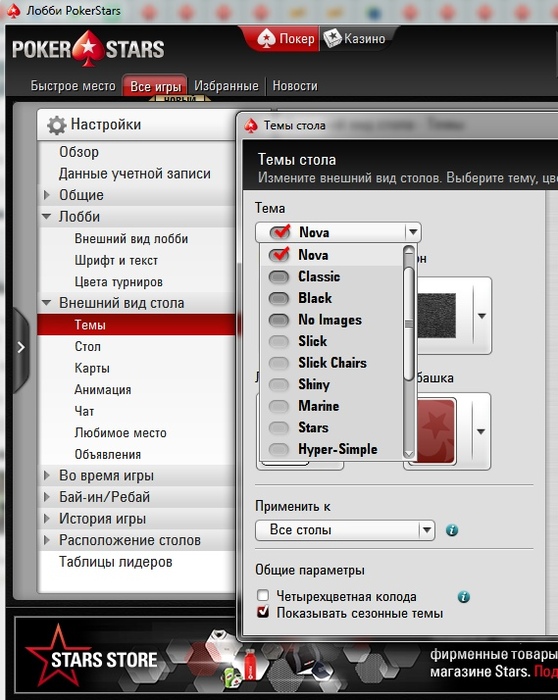
Task: Click the PokerStars icon in the lobby title bar
Action: coord(13,10)
